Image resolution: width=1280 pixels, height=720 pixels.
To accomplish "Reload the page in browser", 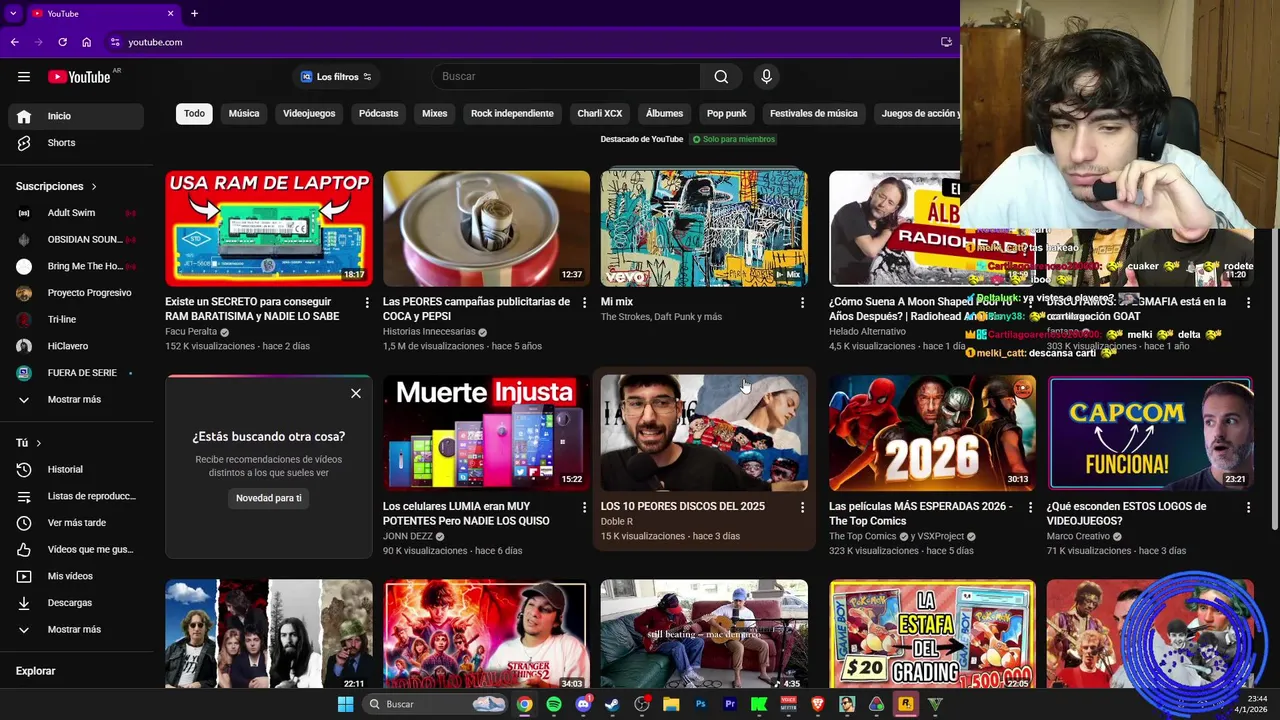I will pos(62,42).
